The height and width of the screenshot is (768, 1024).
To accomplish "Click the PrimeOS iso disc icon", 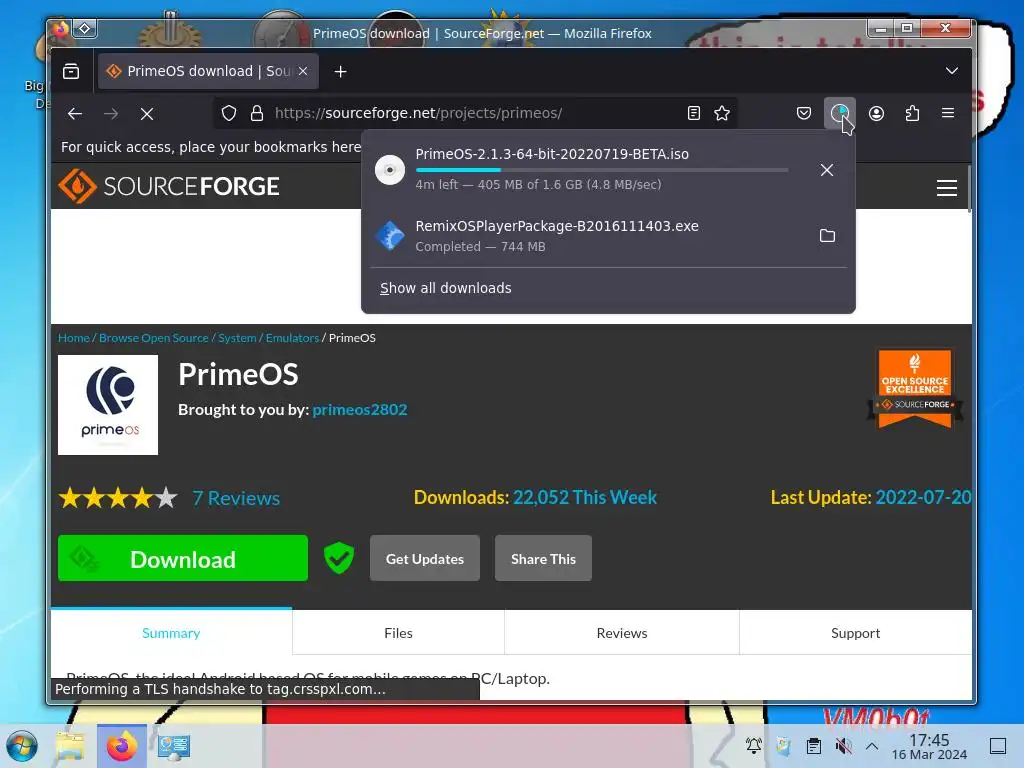I will (390, 170).
